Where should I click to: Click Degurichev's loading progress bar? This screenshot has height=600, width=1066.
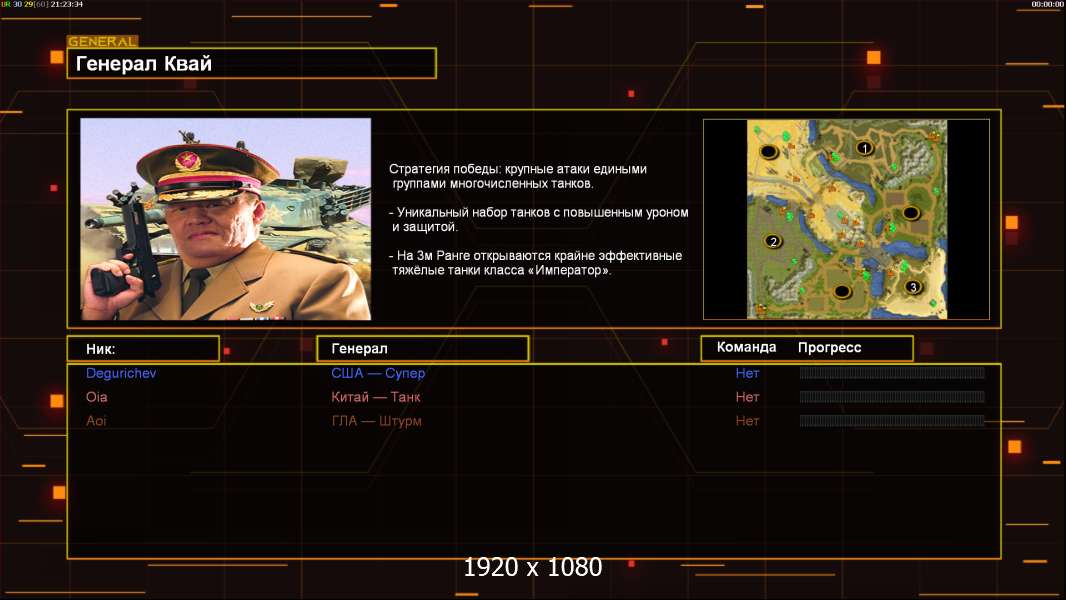click(x=892, y=372)
